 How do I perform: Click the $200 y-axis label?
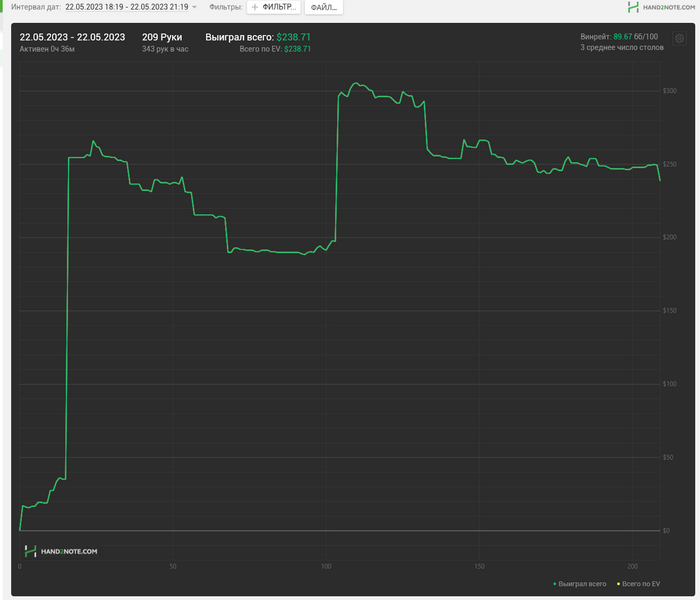[669, 237]
